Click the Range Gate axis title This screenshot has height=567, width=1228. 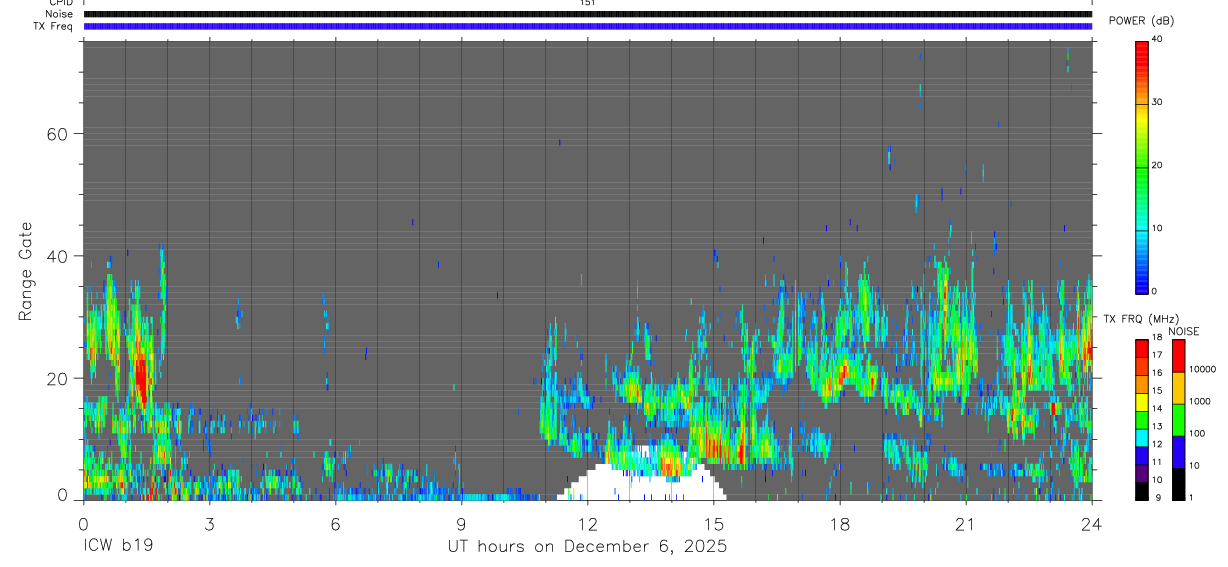[x=26, y=271]
